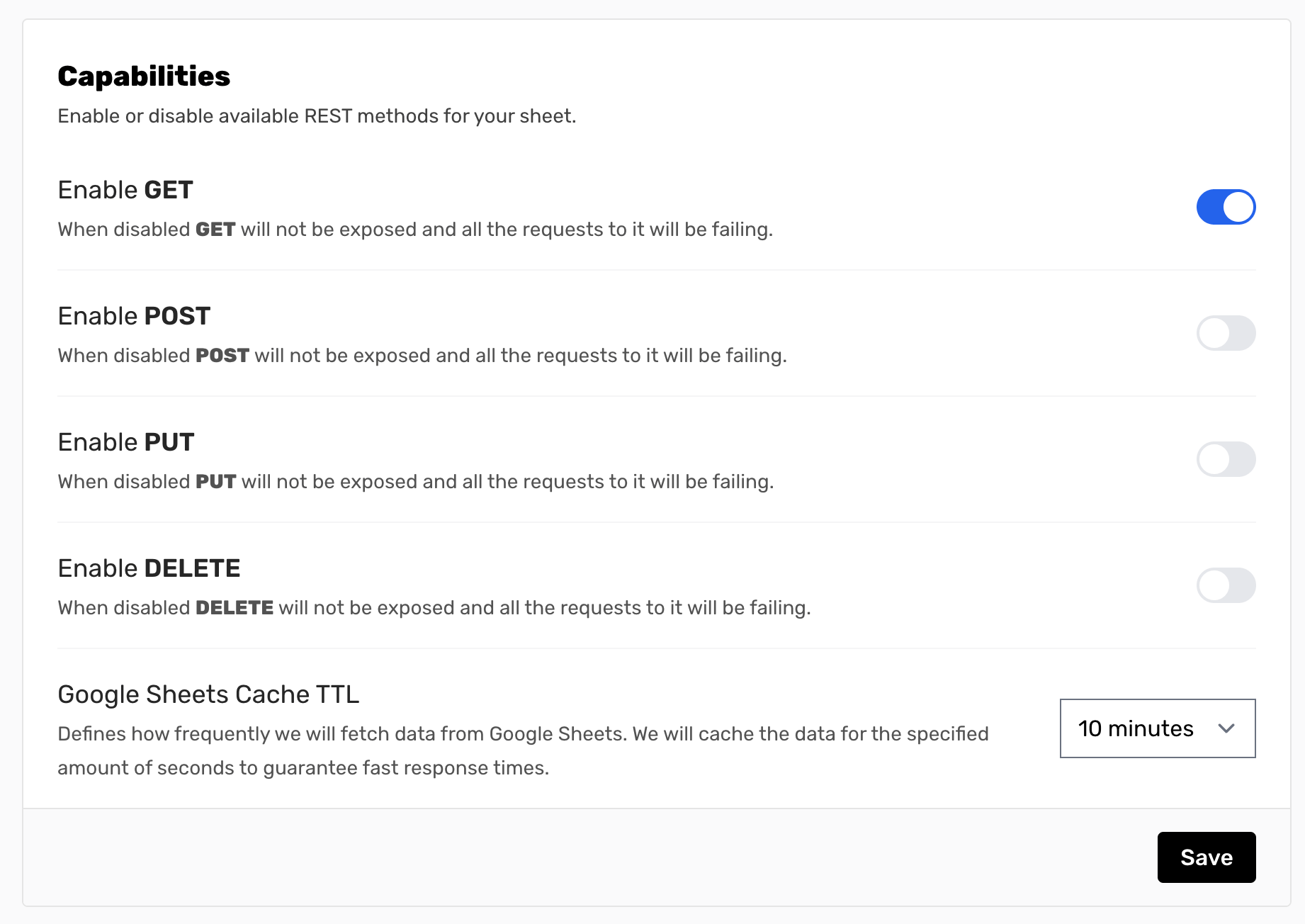Enable the PUT method toggle

[x=1226, y=459]
